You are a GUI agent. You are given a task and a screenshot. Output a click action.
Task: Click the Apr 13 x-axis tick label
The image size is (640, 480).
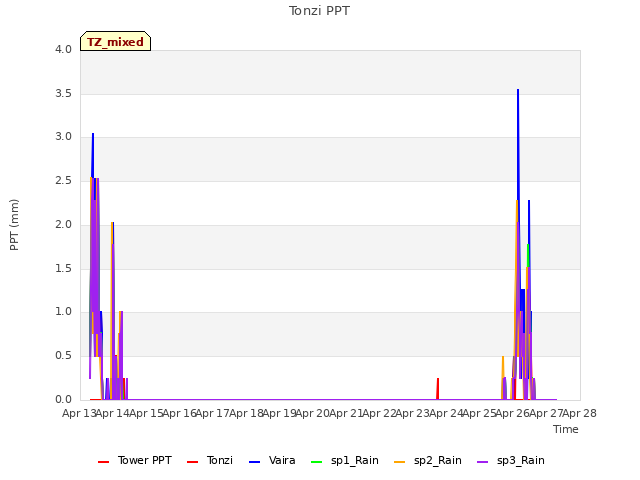[79, 413]
